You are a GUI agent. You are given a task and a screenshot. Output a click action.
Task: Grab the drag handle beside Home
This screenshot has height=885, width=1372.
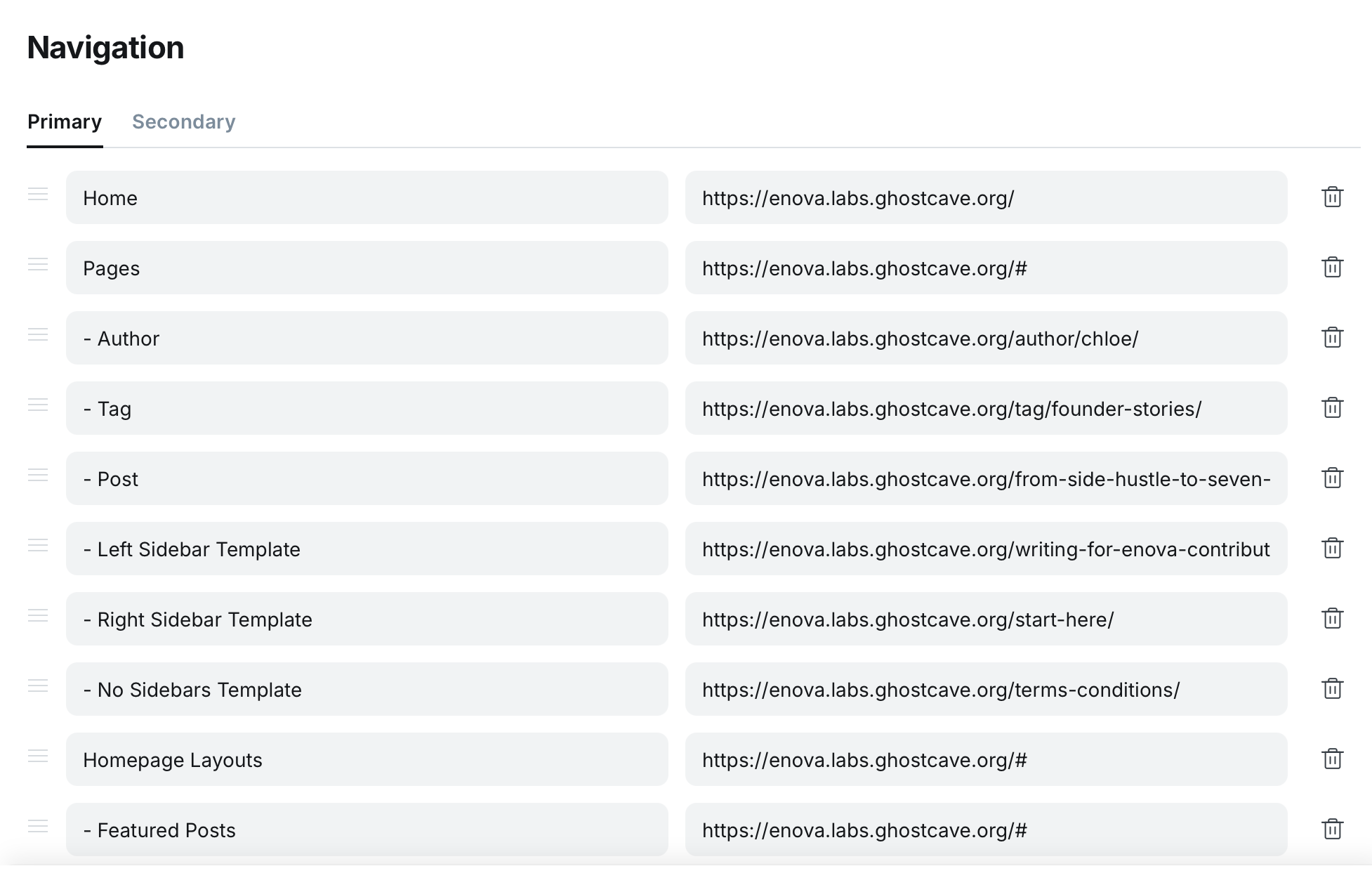[38, 195]
